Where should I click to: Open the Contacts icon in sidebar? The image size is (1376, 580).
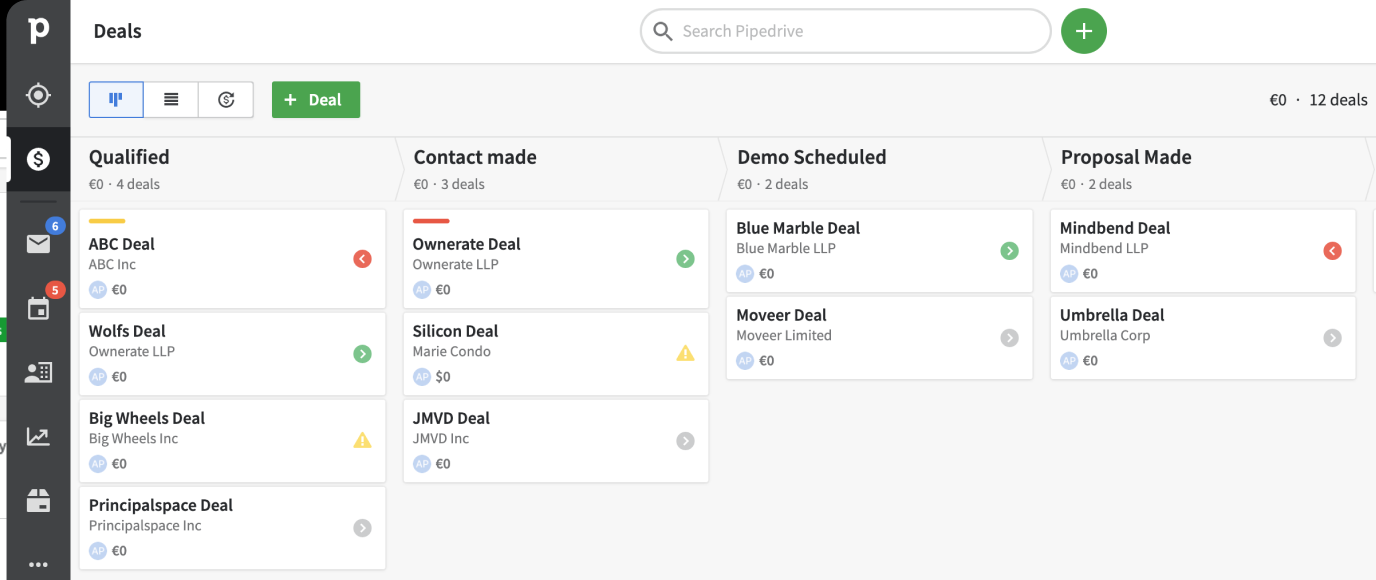coord(38,373)
